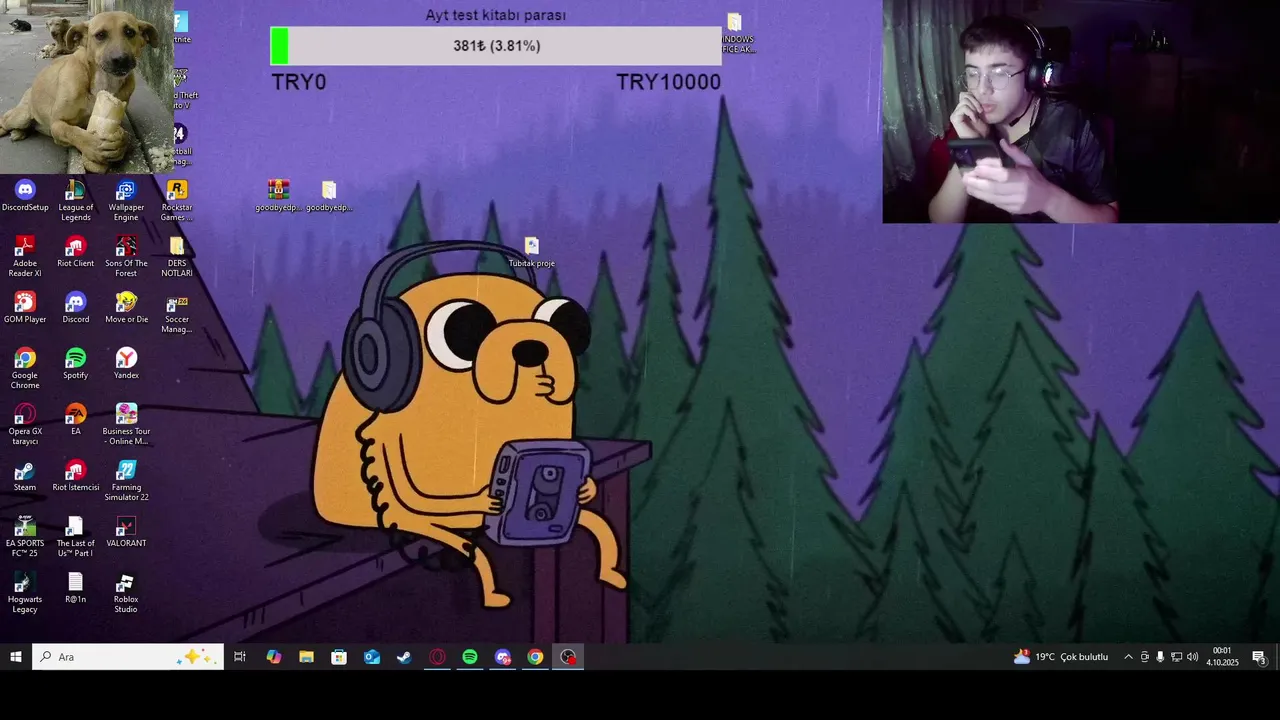Open the WINDOWS OFFICE folder icon

pyautogui.click(x=736, y=33)
